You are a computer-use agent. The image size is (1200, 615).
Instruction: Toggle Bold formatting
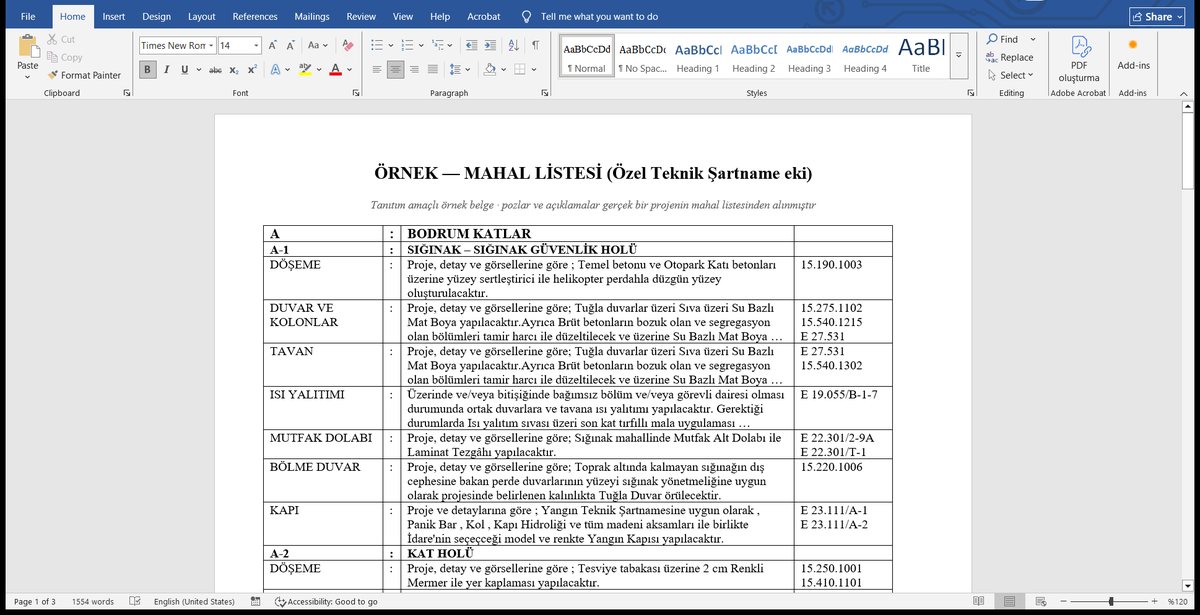click(148, 69)
